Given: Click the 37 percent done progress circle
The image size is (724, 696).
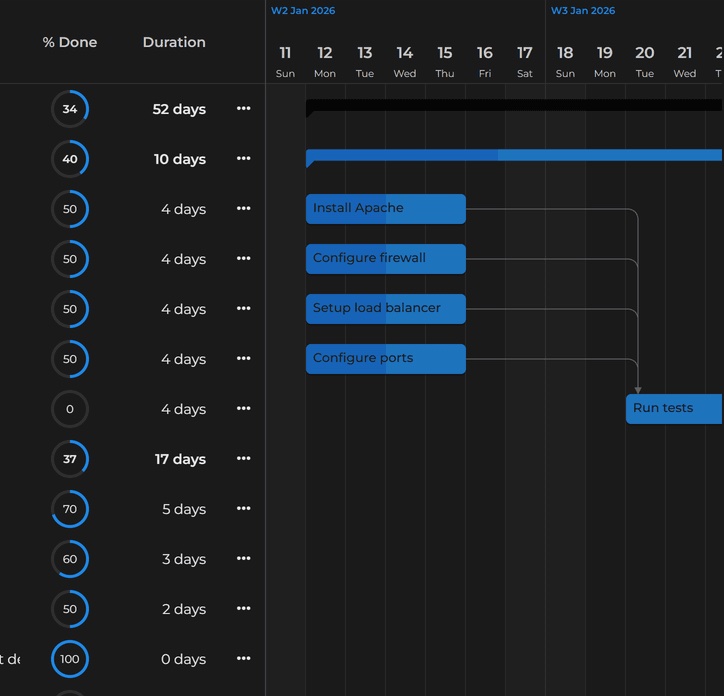Looking at the screenshot, I should click(70, 459).
